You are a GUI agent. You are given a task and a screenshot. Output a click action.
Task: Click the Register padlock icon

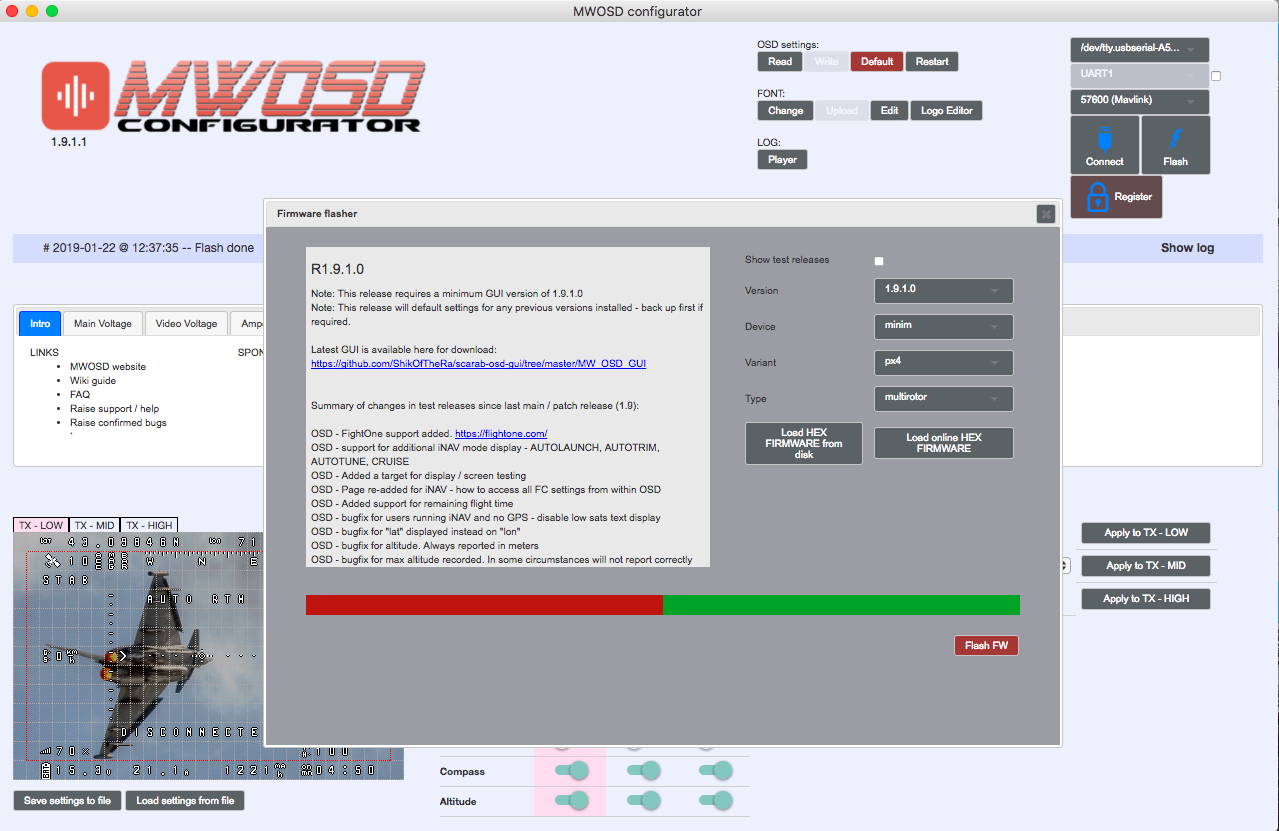point(1097,196)
